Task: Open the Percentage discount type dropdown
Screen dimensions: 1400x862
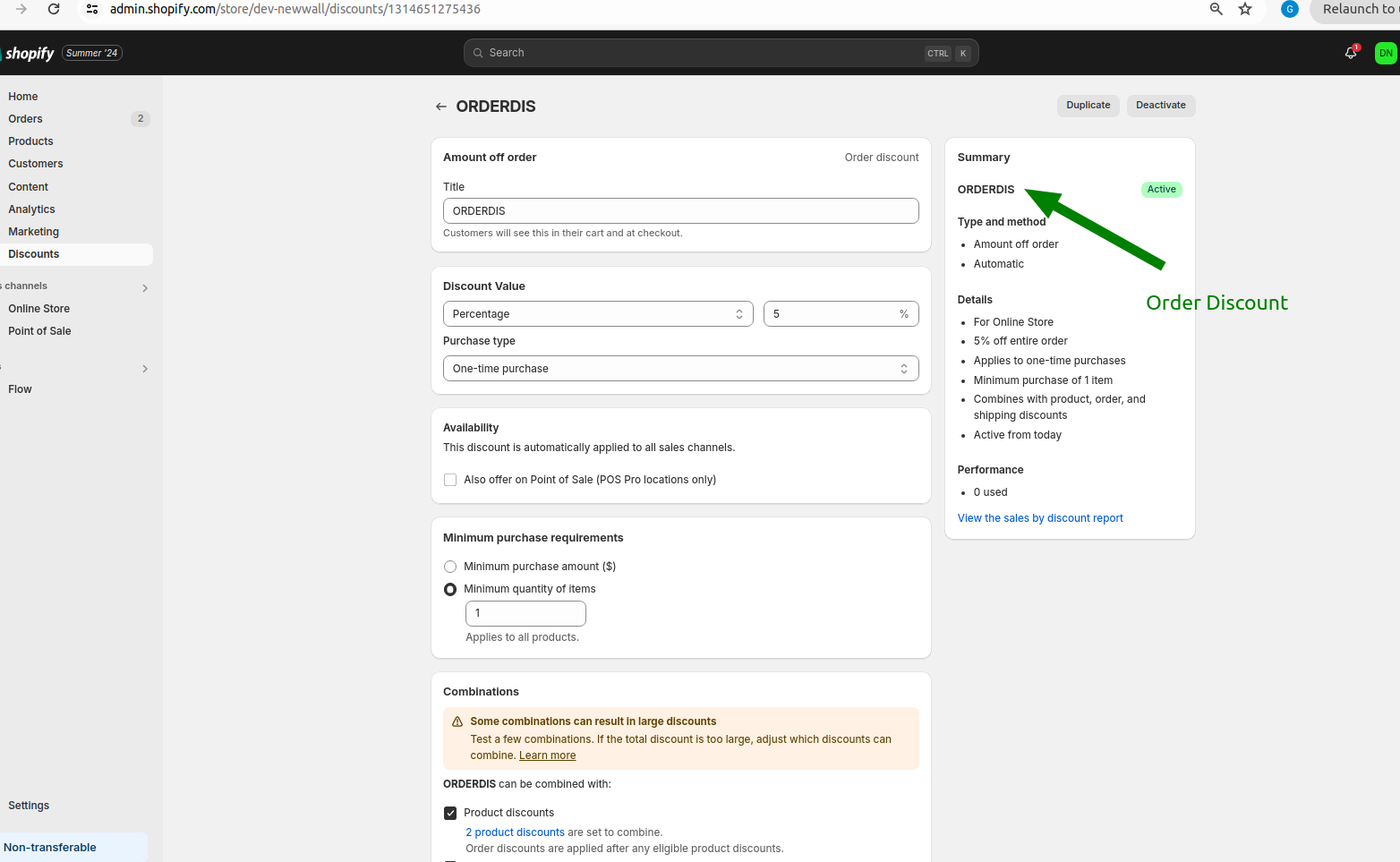Action: (597, 314)
